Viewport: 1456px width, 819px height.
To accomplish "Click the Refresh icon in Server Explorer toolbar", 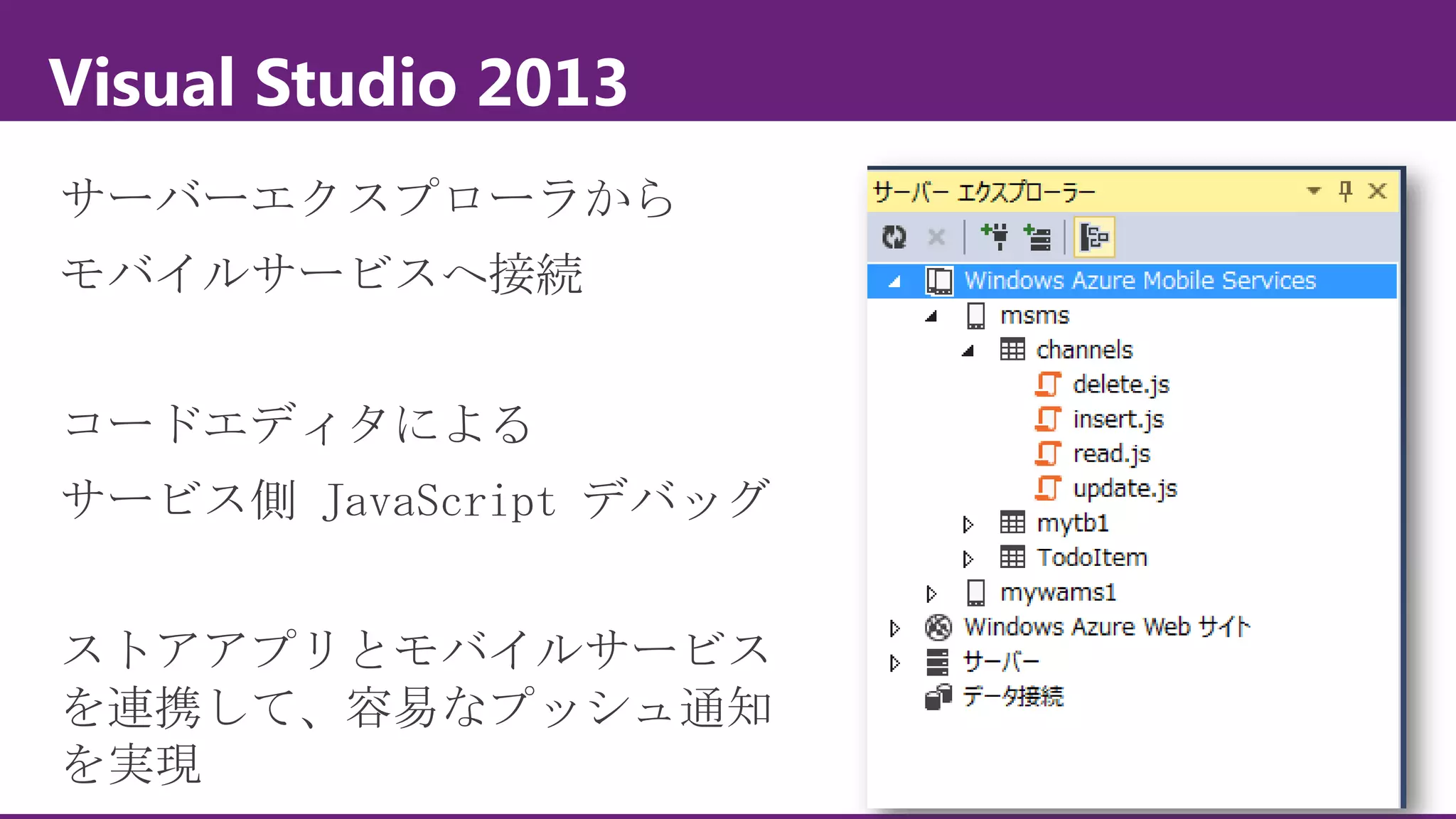I will coord(894,237).
